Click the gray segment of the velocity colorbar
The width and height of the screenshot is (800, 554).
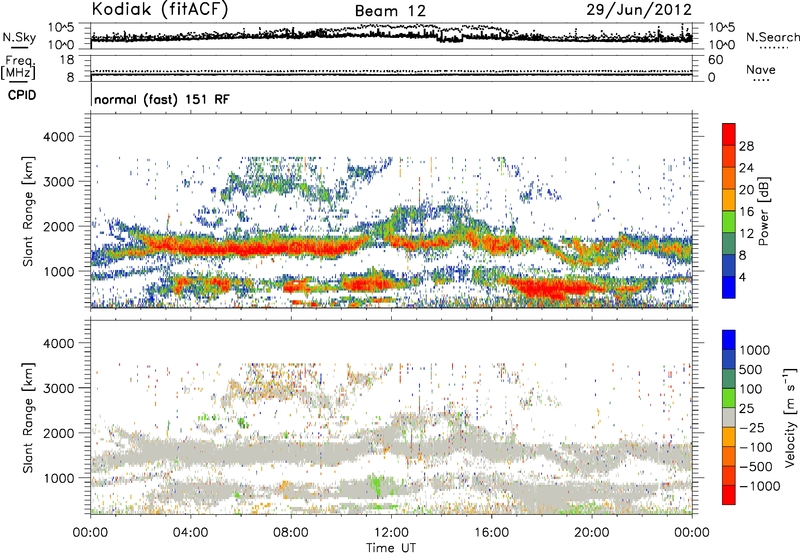click(729, 417)
